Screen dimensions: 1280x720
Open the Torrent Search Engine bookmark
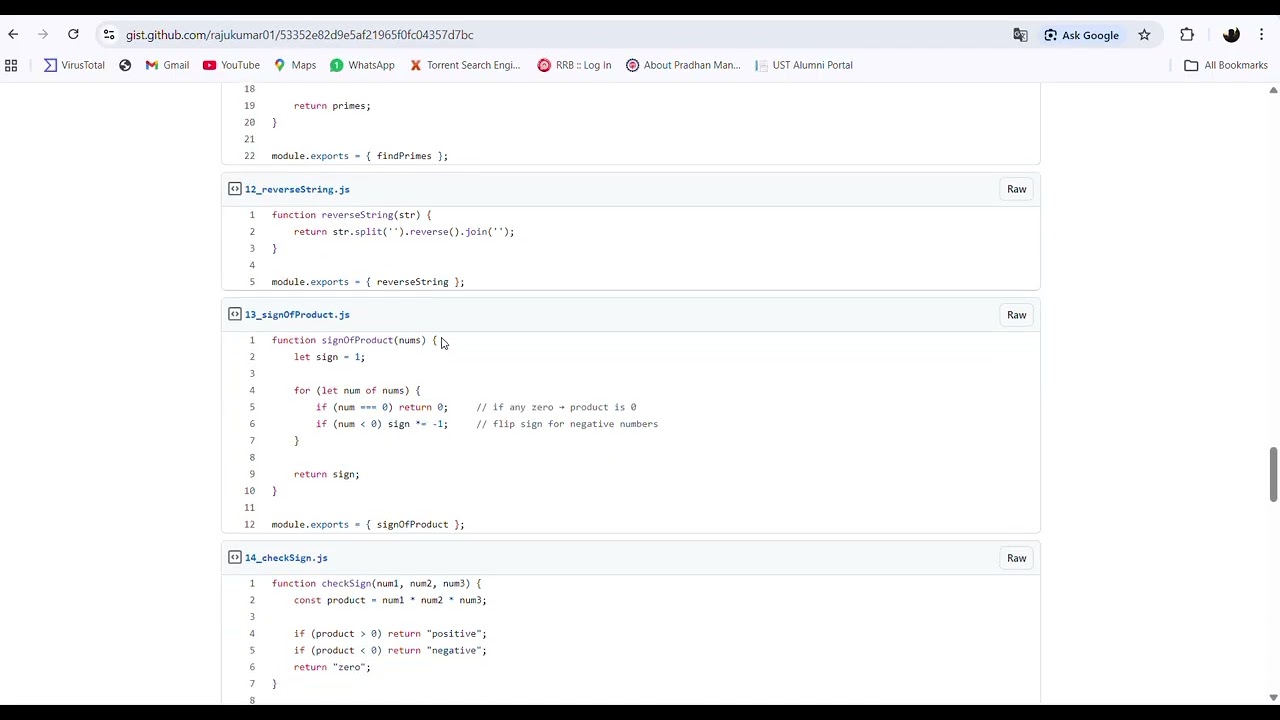(465, 65)
